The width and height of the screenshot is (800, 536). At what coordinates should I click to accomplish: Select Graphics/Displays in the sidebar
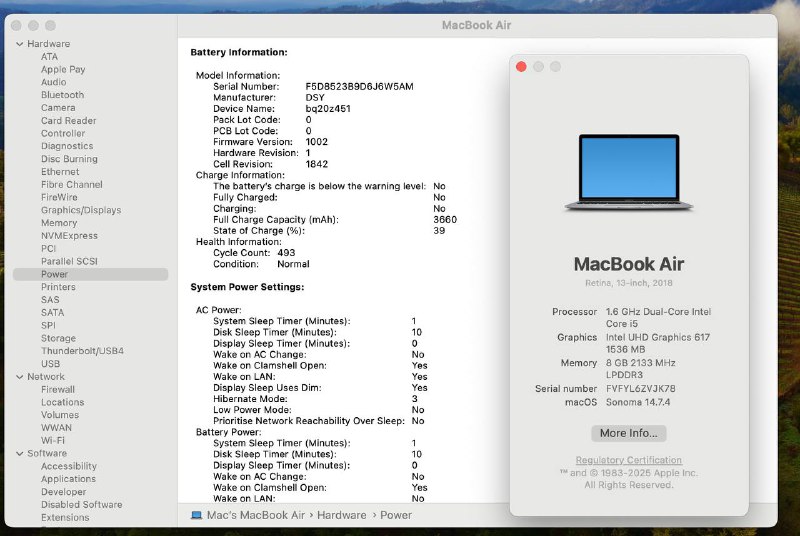[x=81, y=210]
